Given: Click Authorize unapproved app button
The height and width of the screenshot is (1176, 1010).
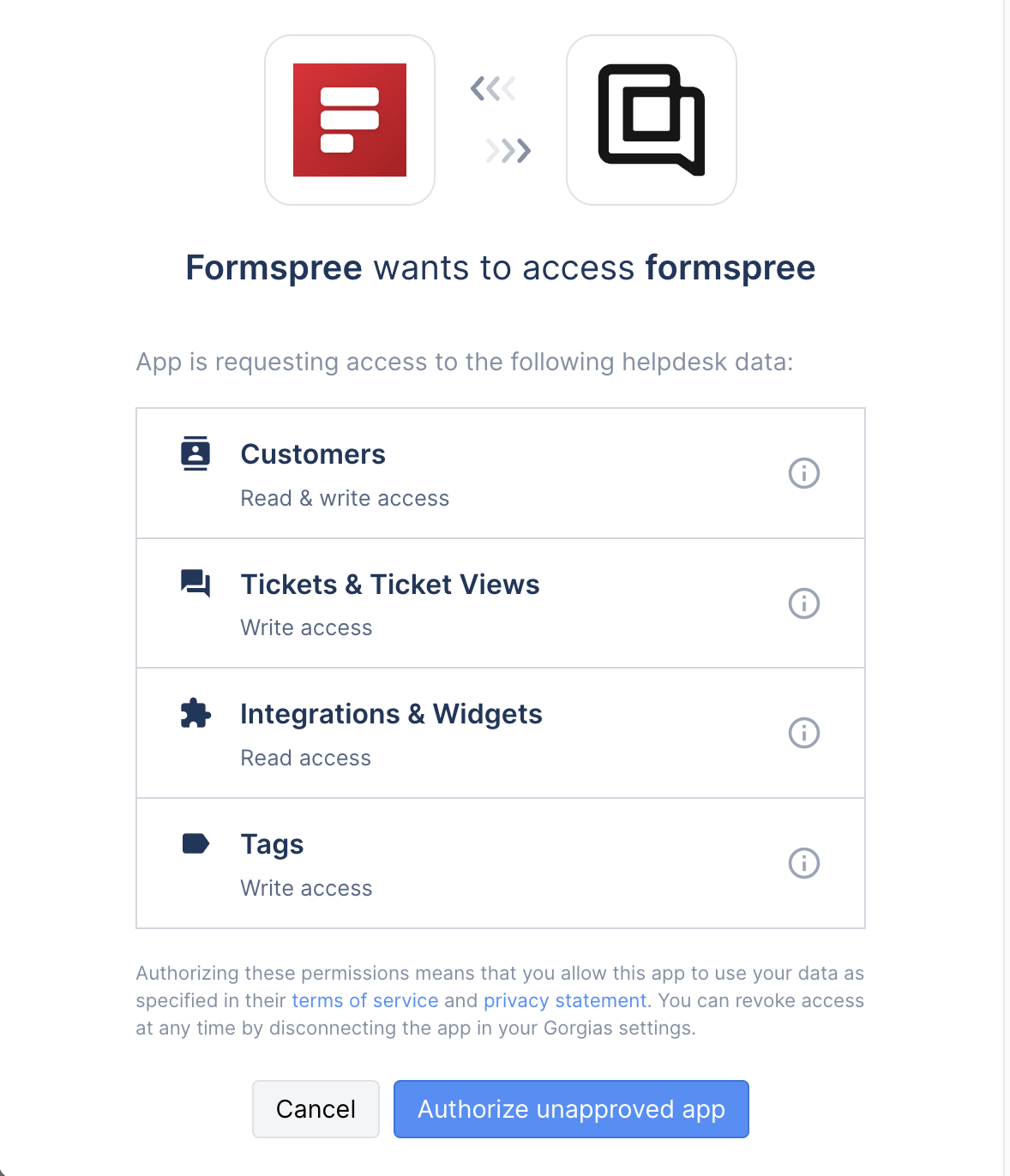Looking at the screenshot, I should [571, 1109].
